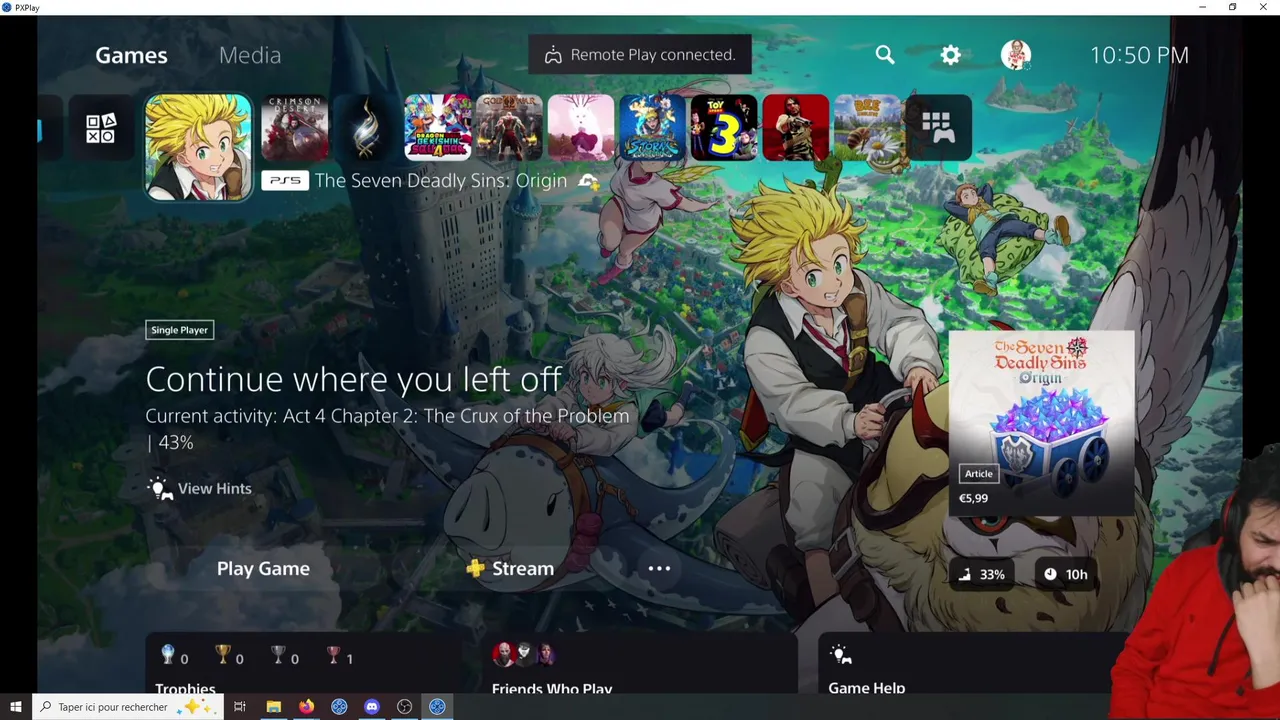Open File Explorer from taskbar
The image size is (1280, 720).
coord(273,707)
